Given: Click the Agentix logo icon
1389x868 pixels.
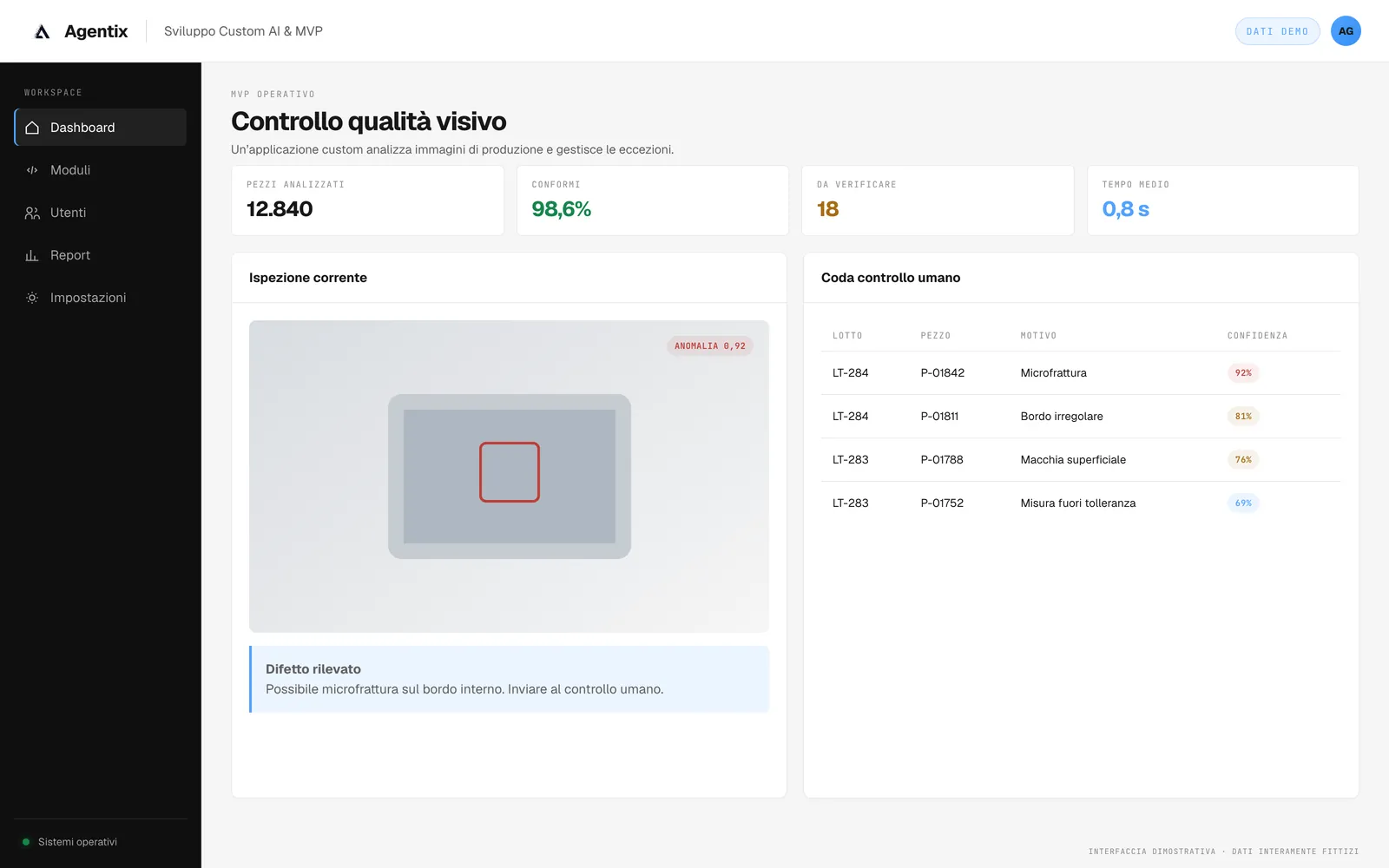Looking at the screenshot, I should (x=42, y=32).
